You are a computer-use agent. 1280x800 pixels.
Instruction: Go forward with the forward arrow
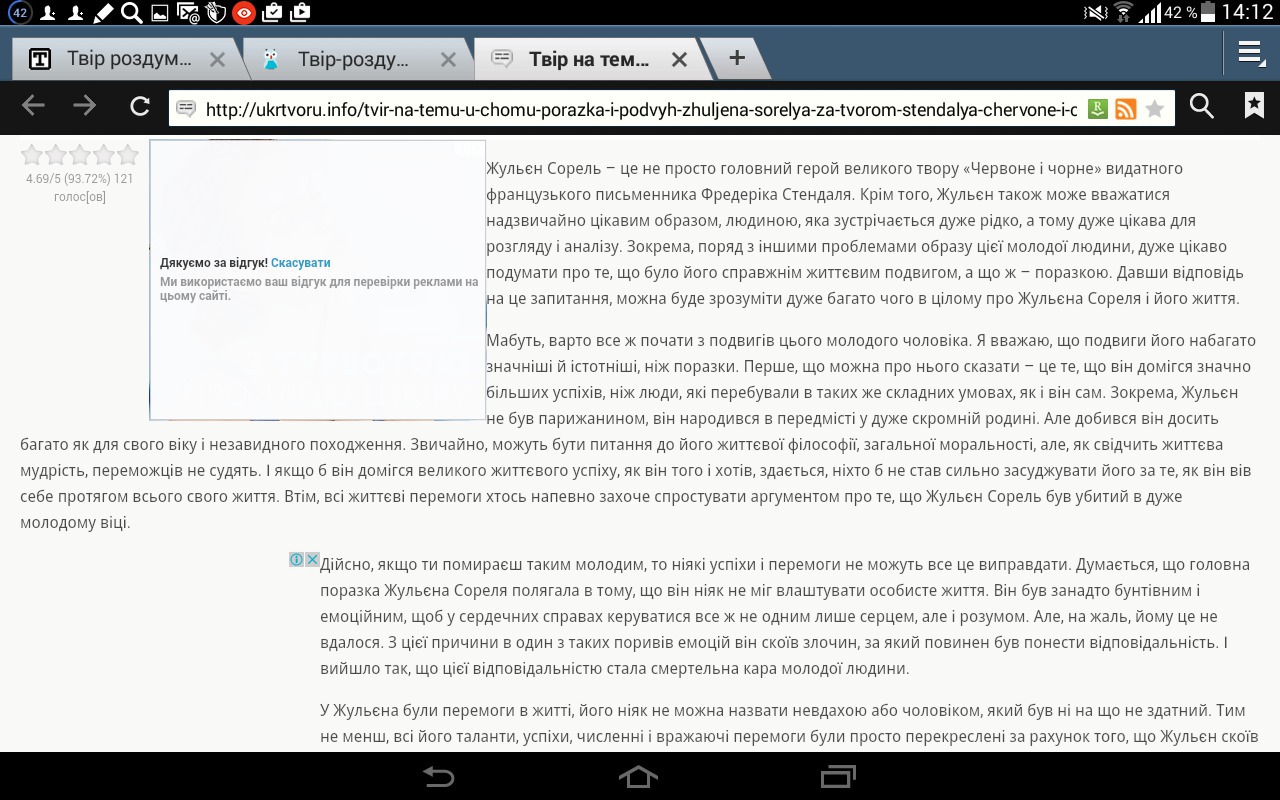[85, 106]
